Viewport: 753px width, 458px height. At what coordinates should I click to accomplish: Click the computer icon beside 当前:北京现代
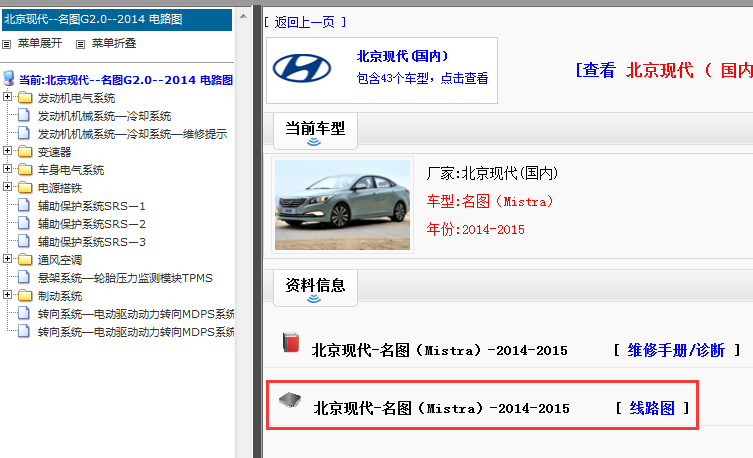tap(9, 78)
